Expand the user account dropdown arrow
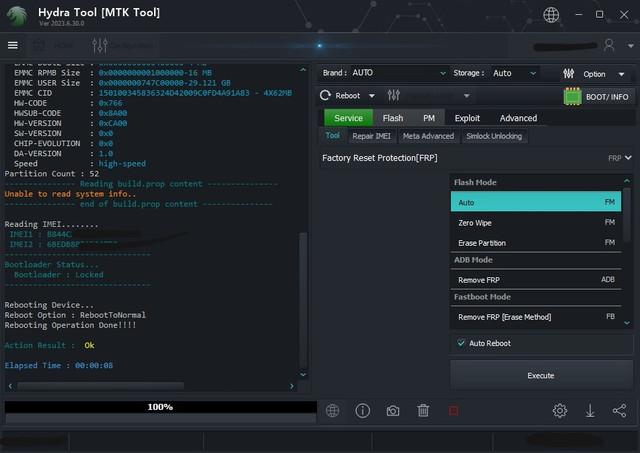Image resolution: width=640 pixels, height=453 pixels. click(631, 46)
